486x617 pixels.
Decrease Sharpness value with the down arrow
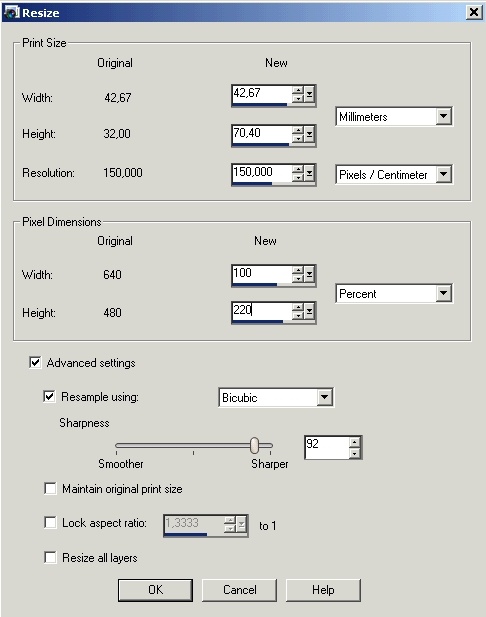355,453
